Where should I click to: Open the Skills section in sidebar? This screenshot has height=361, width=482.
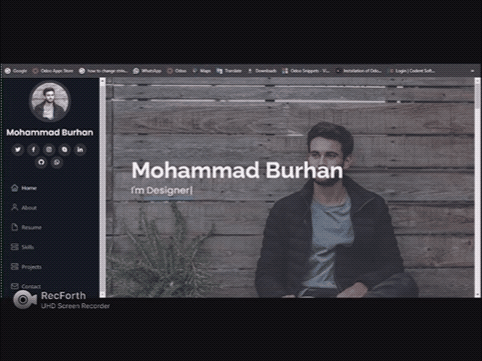click(x=22, y=247)
